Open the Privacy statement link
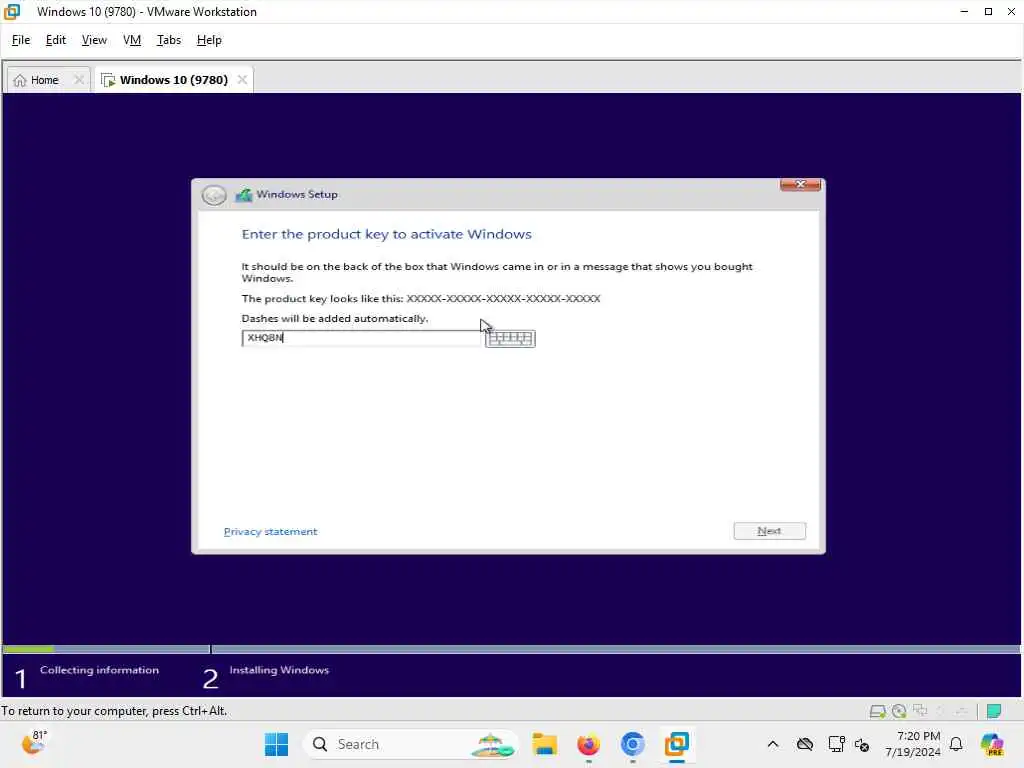1024x768 pixels. pos(270,532)
